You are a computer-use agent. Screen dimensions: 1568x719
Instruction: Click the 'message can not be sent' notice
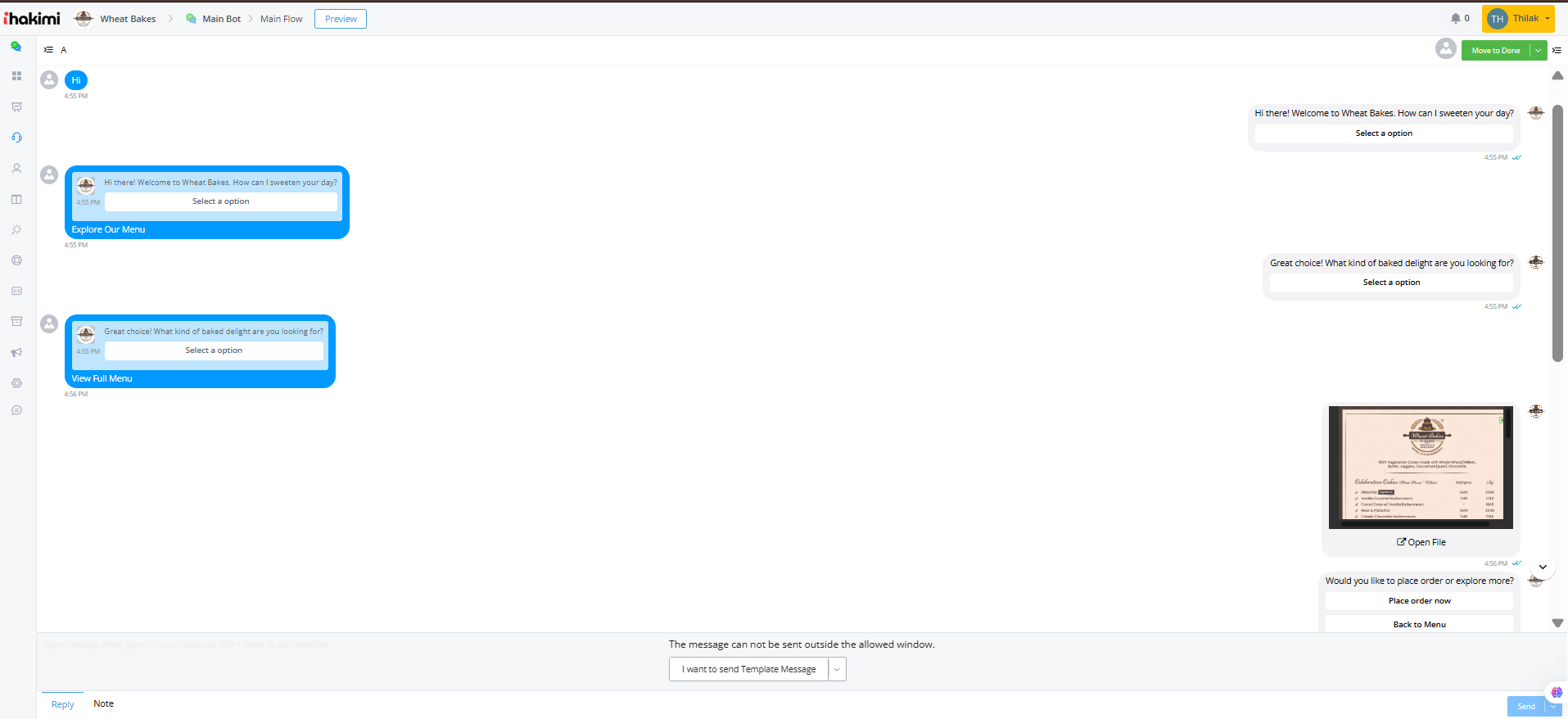tap(802, 644)
